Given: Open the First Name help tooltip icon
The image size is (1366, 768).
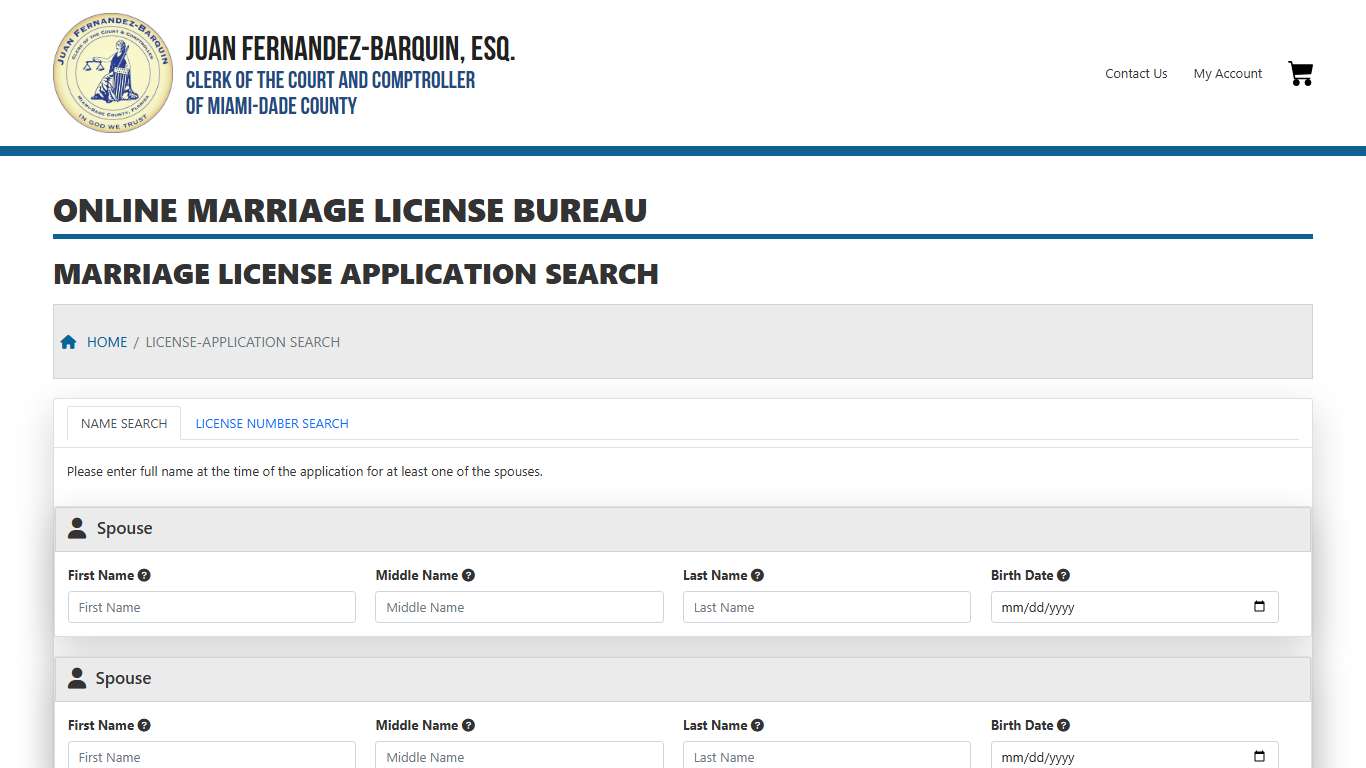Looking at the screenshot, I should (x=144, y=575).
